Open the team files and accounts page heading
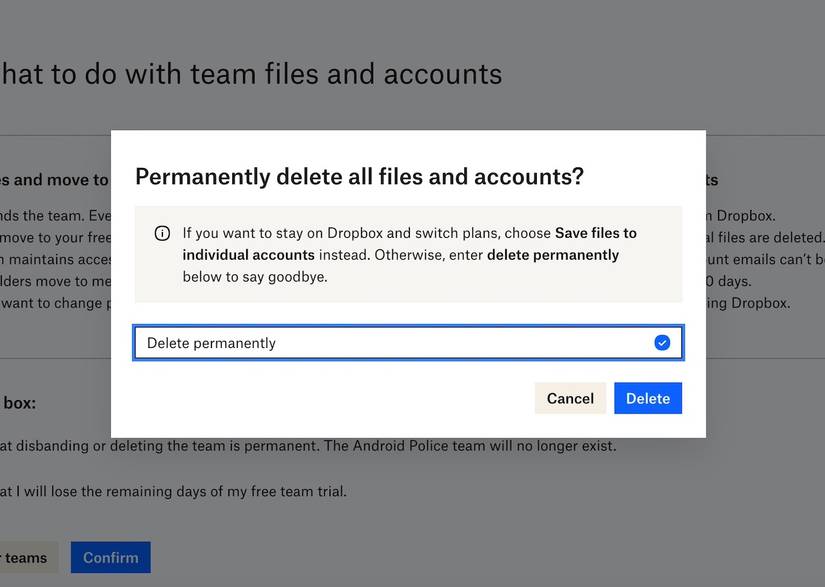 pos(250,73)
